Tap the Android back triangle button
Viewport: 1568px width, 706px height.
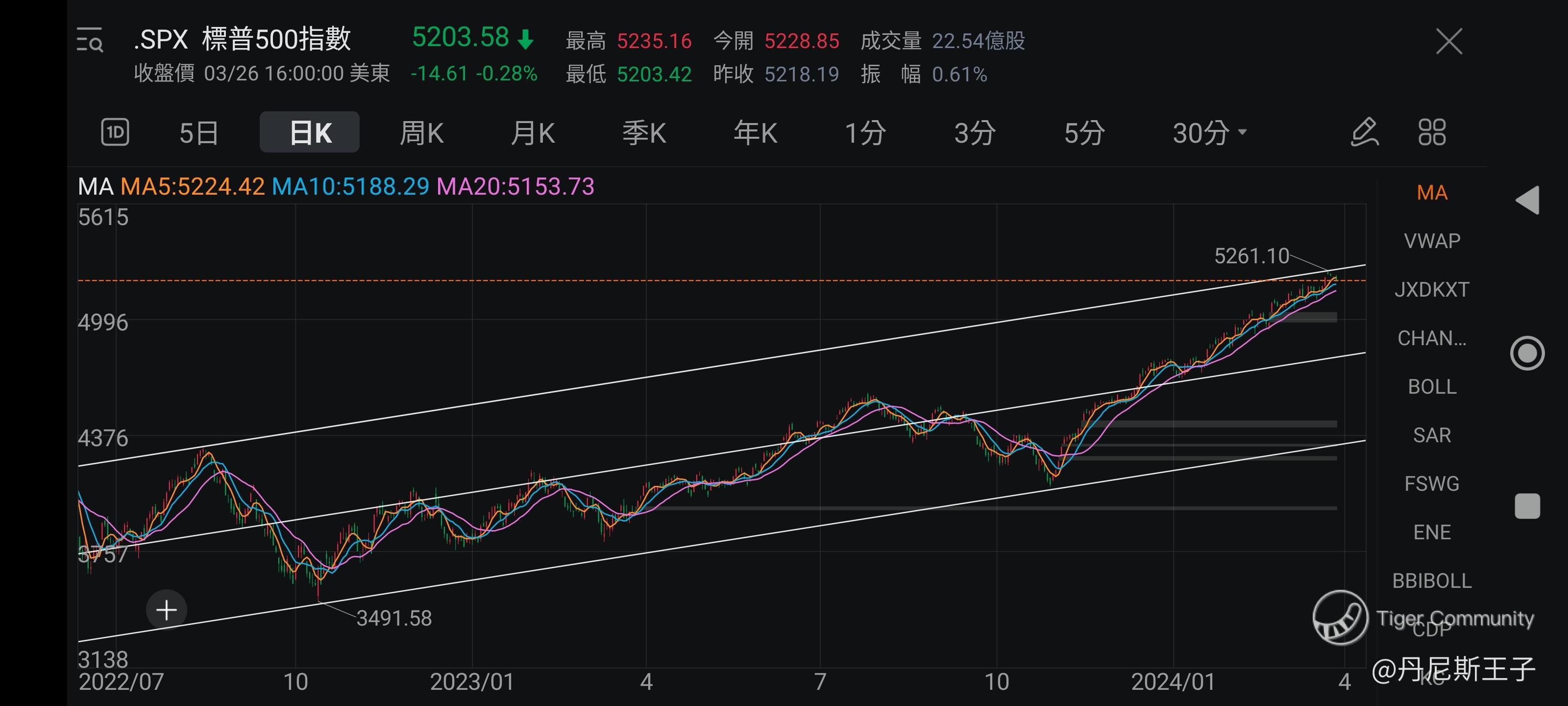[1527, 201]
